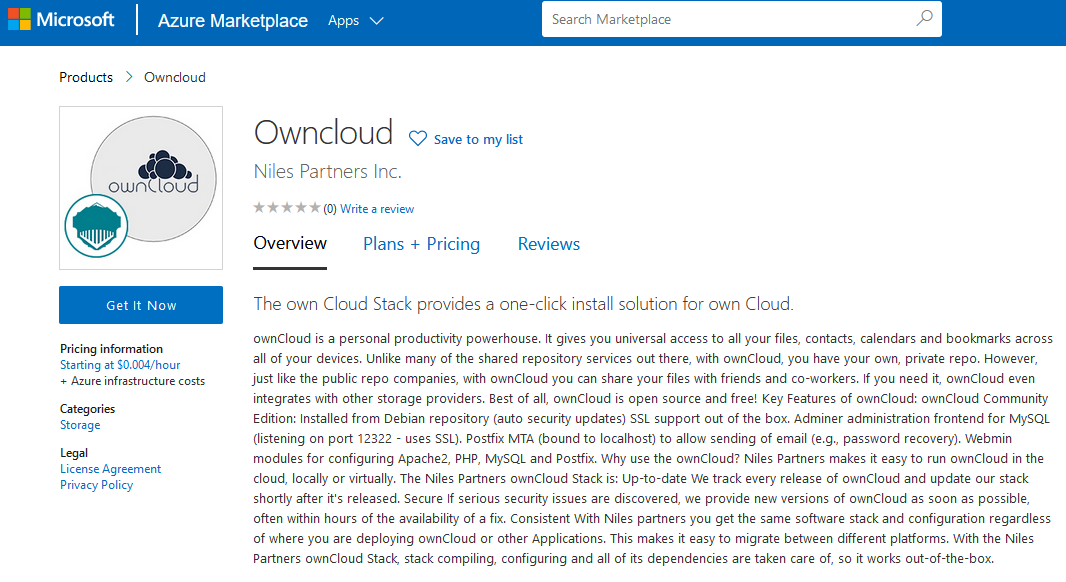Click the heart icon to save
Image resolution: width=1066 pixels, height=582 pixels.
(x=417, y=139)
